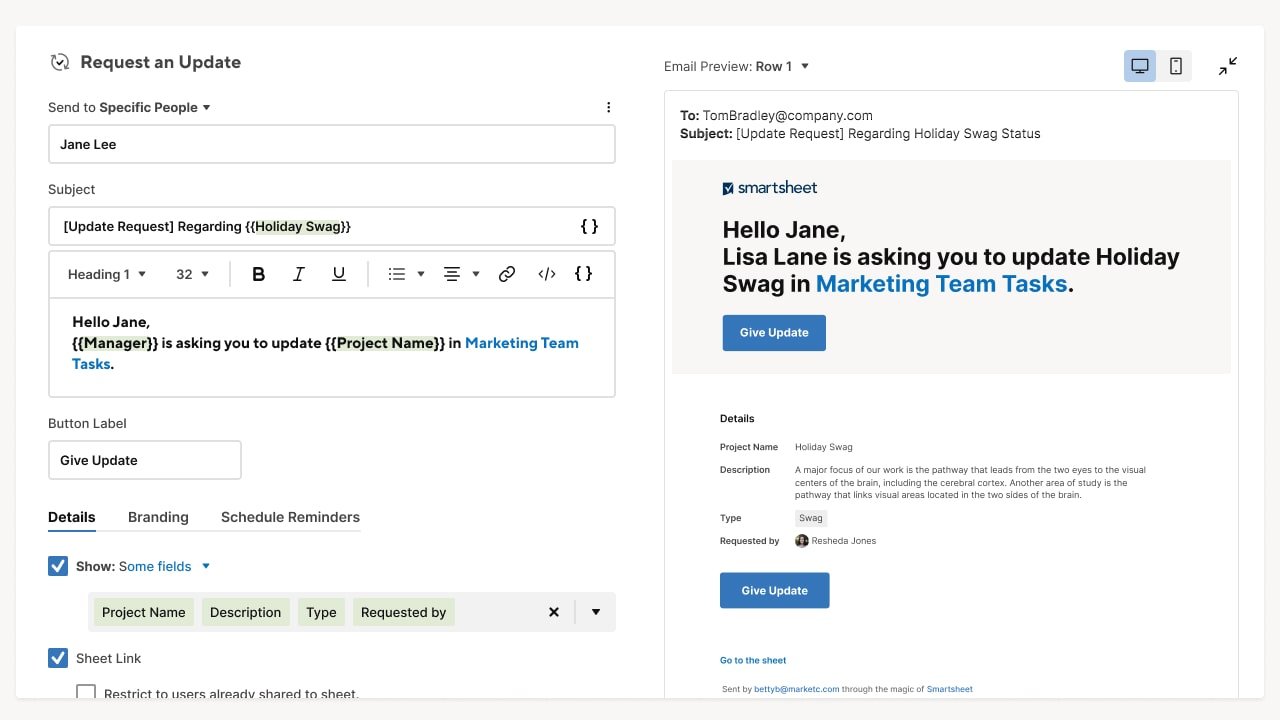The width and height of the screenshot is (1280, 720).
Task: Collapse the preview with the shrink arrows icon
Action: [1228, 66]
